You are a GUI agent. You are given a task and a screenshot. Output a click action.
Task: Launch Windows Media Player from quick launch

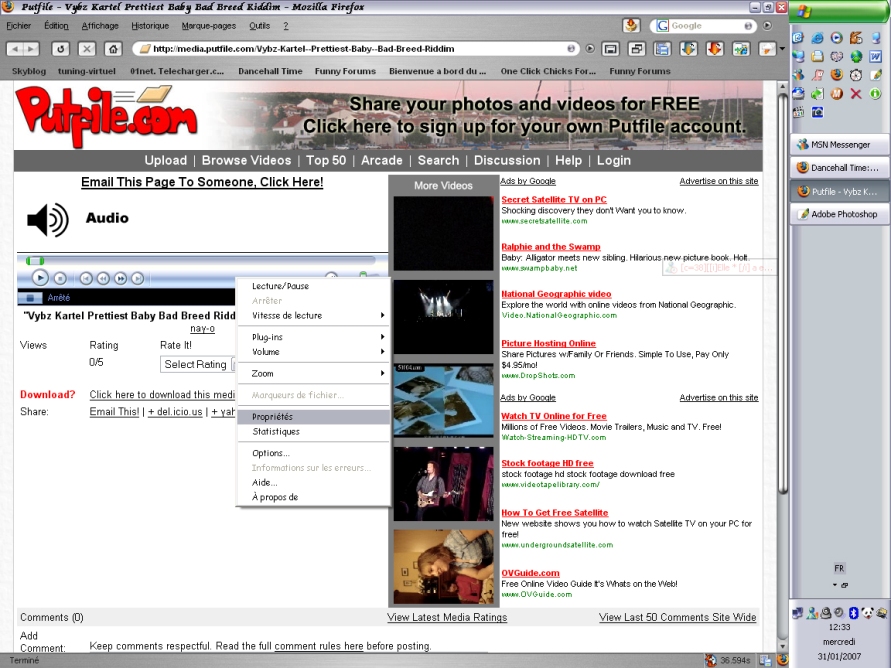click(836, 38)
